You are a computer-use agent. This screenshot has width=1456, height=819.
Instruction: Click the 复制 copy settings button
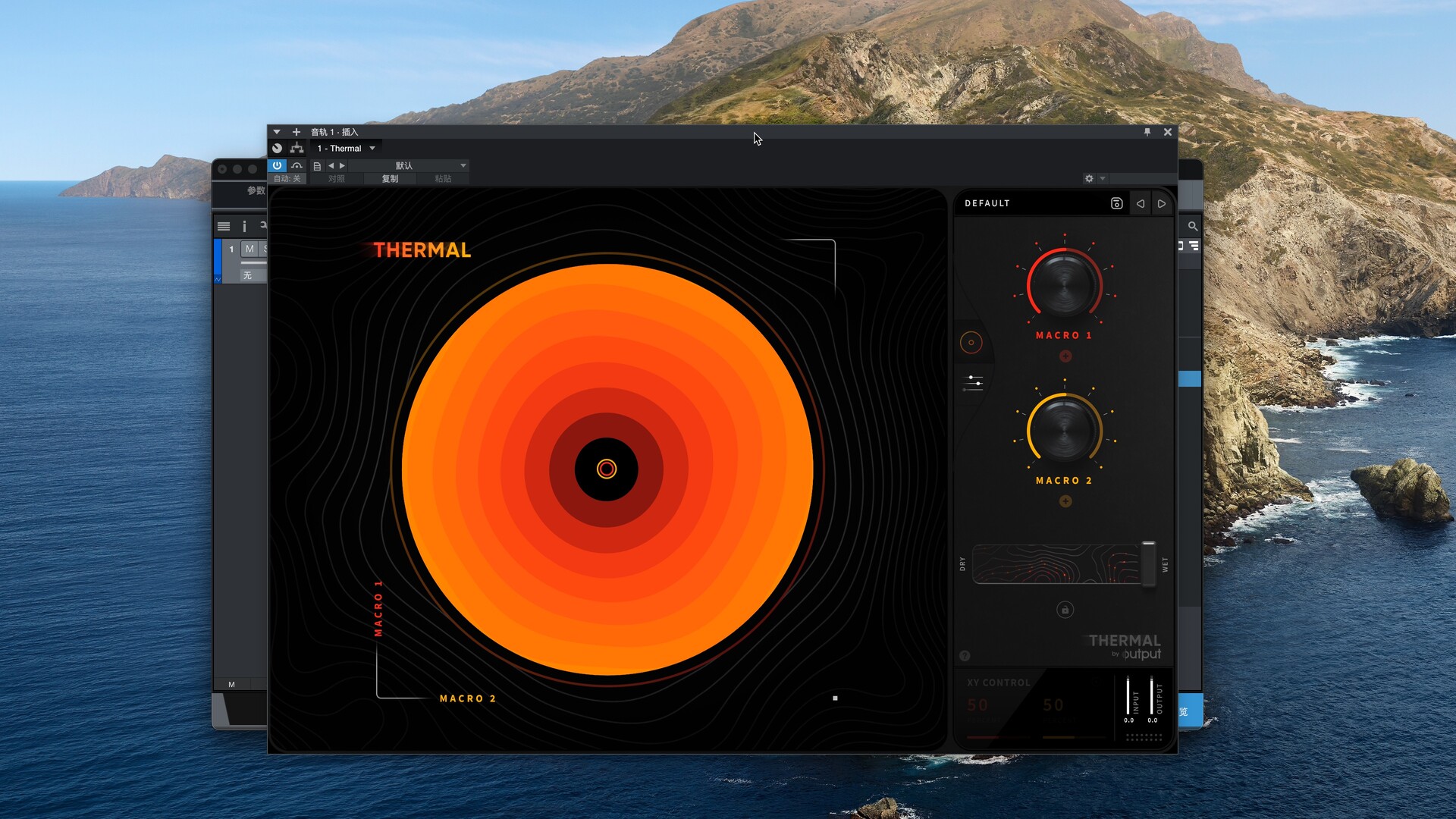pos(389,179)
